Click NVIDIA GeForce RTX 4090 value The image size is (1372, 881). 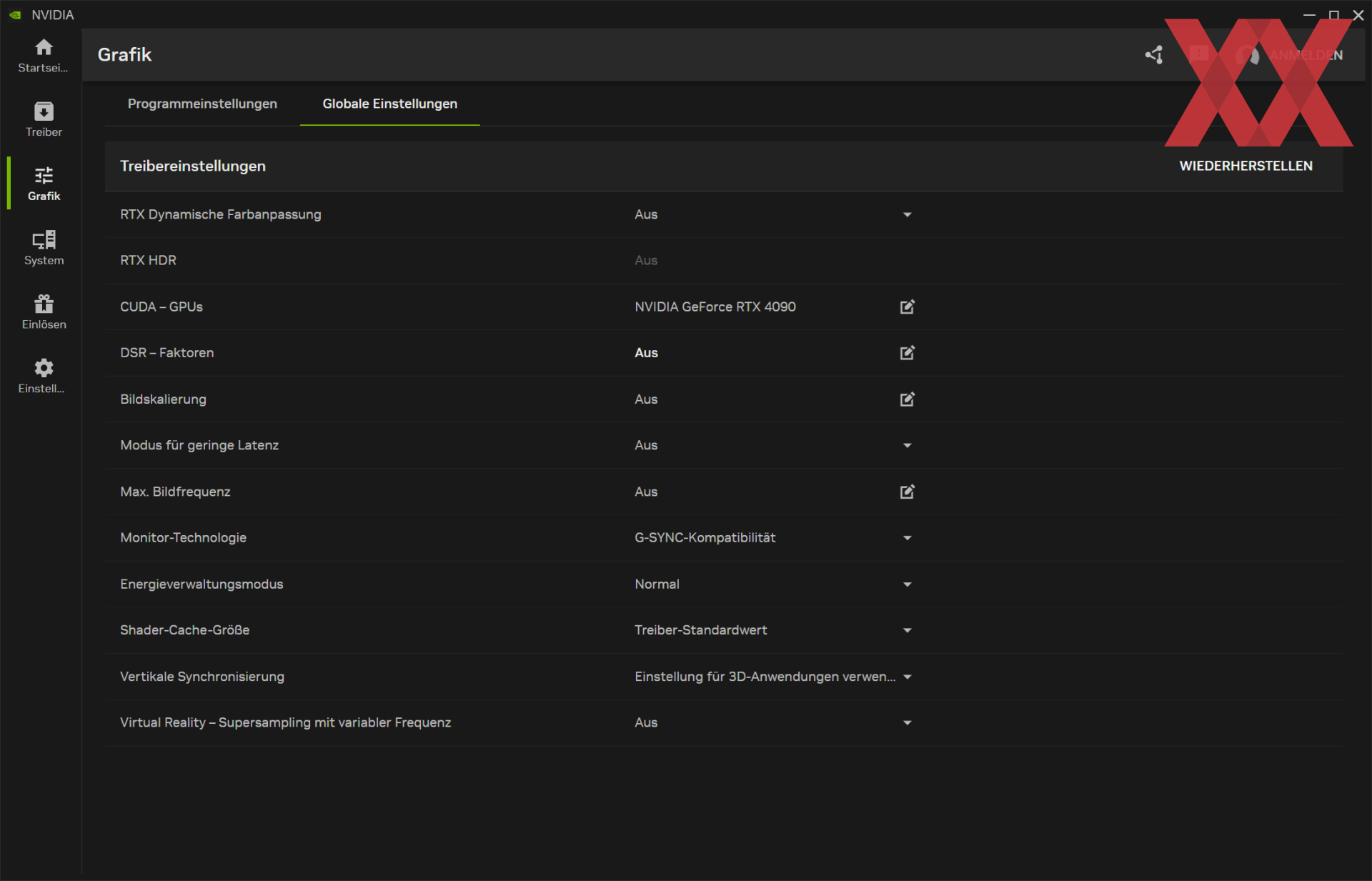click(715, 307)
